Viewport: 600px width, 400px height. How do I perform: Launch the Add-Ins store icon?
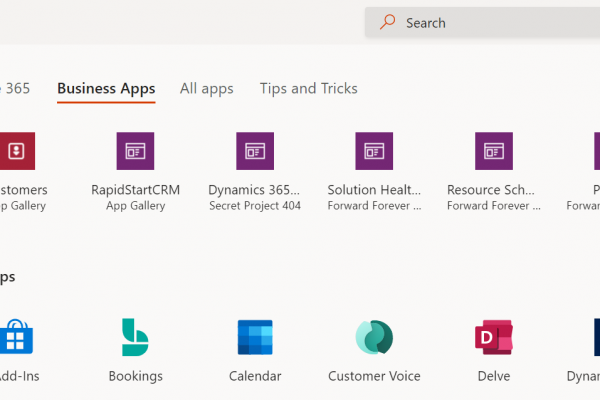(16, 337)
